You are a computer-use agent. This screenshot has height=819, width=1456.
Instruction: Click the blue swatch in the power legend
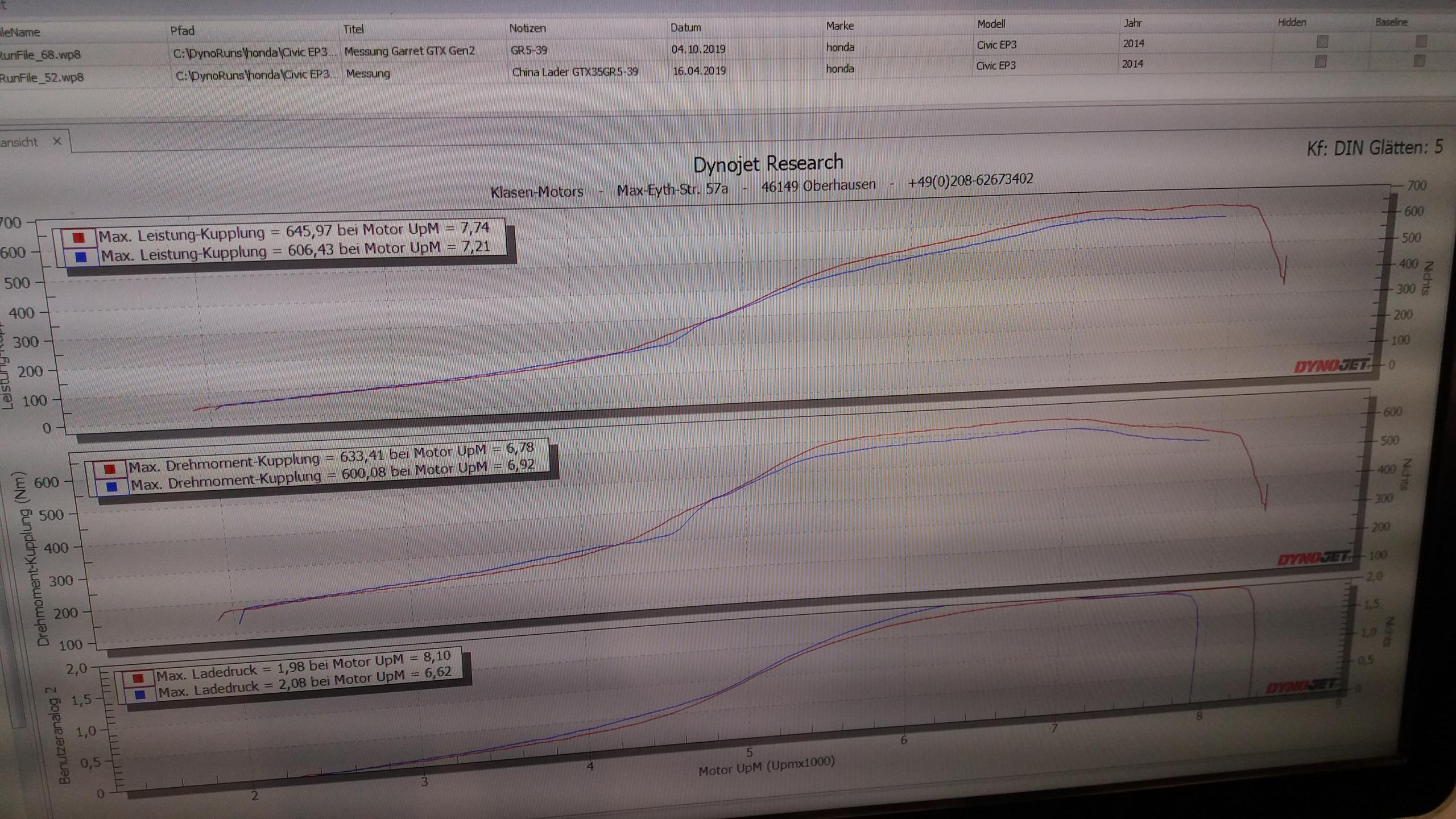pyautogui.click(x=81, y=257)
